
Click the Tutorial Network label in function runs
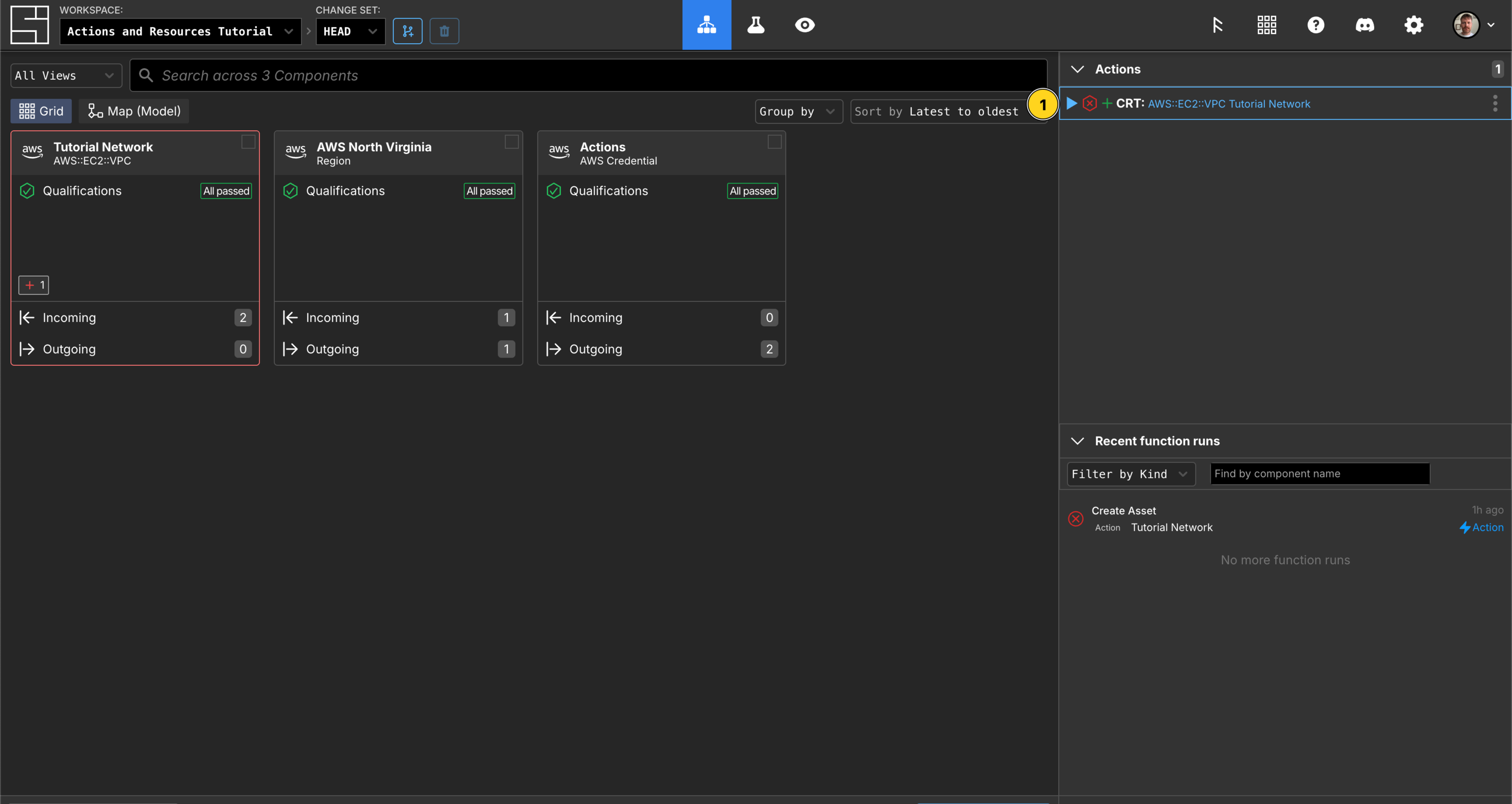(1171, 528)
